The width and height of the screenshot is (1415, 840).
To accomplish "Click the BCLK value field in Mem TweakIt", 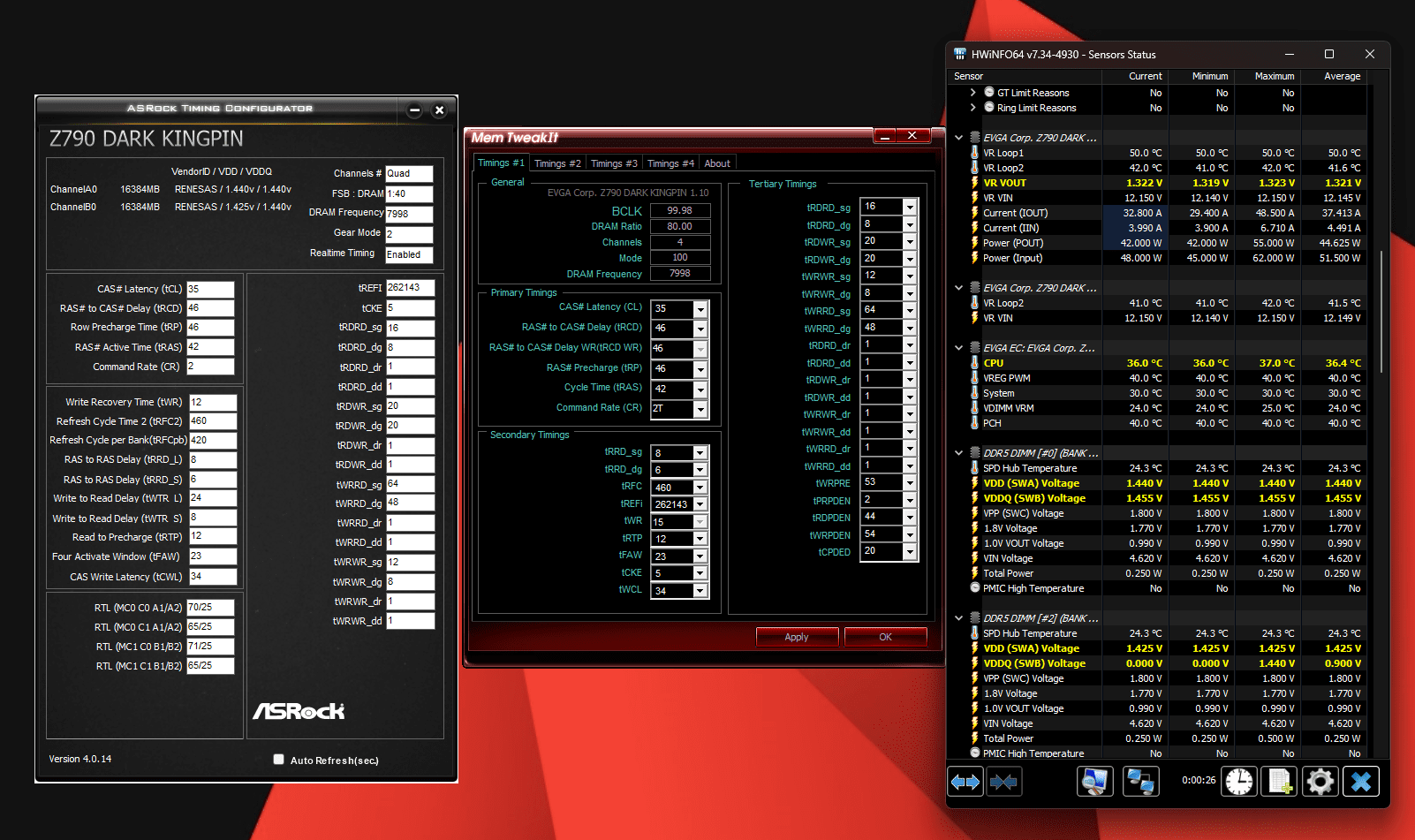I will [680, 210].
